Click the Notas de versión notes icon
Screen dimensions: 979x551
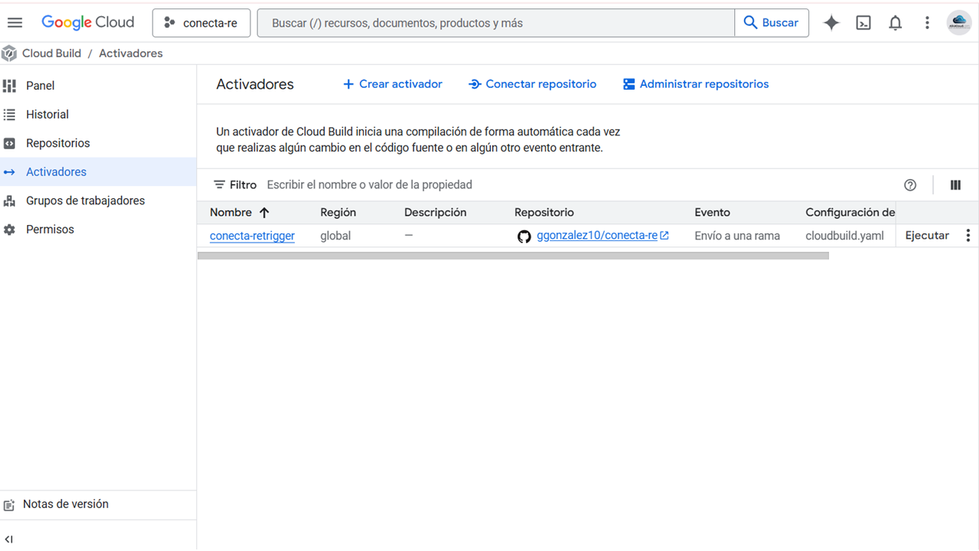9,505
